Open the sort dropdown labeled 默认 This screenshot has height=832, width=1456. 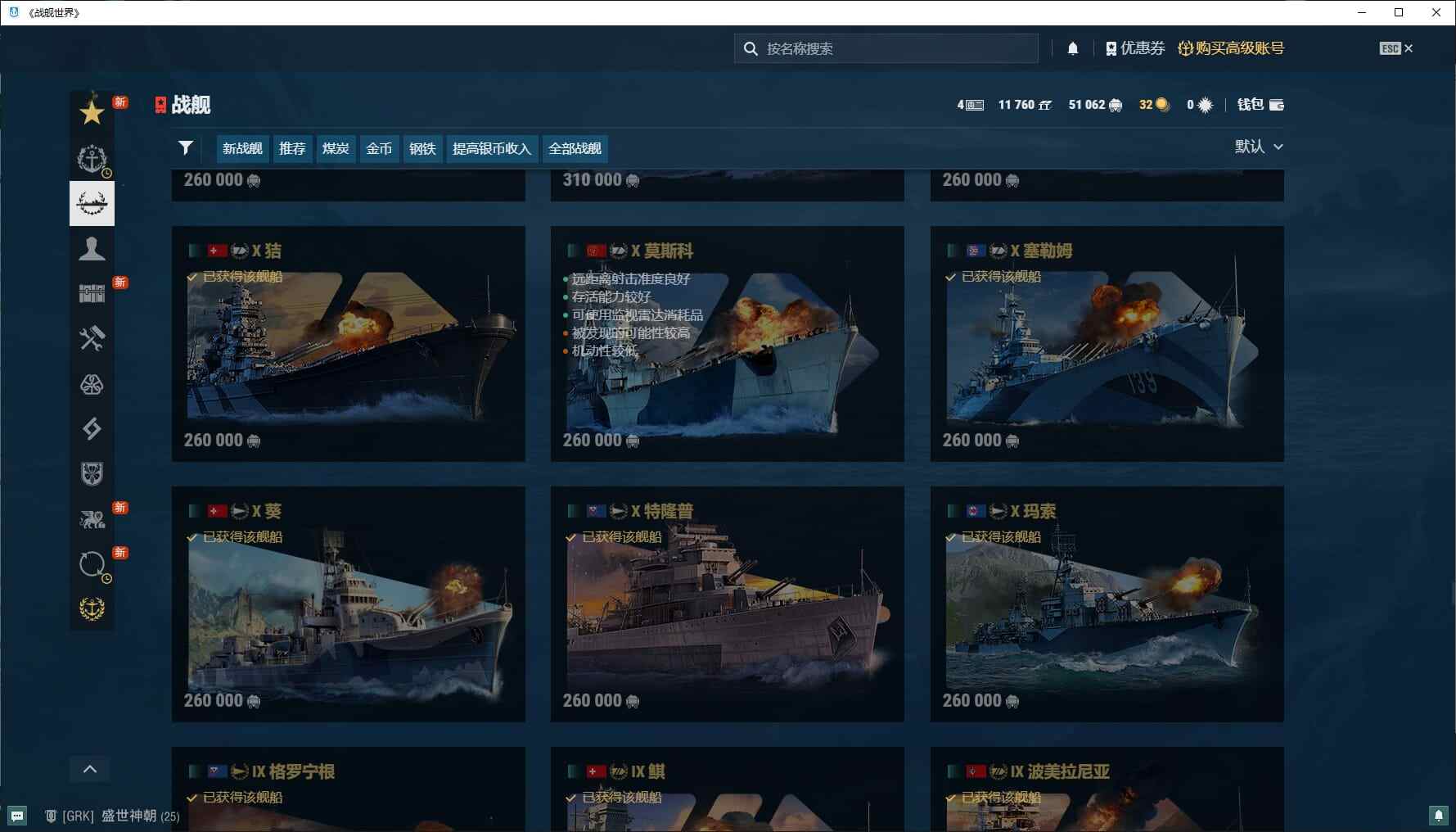pos(1259,147)
